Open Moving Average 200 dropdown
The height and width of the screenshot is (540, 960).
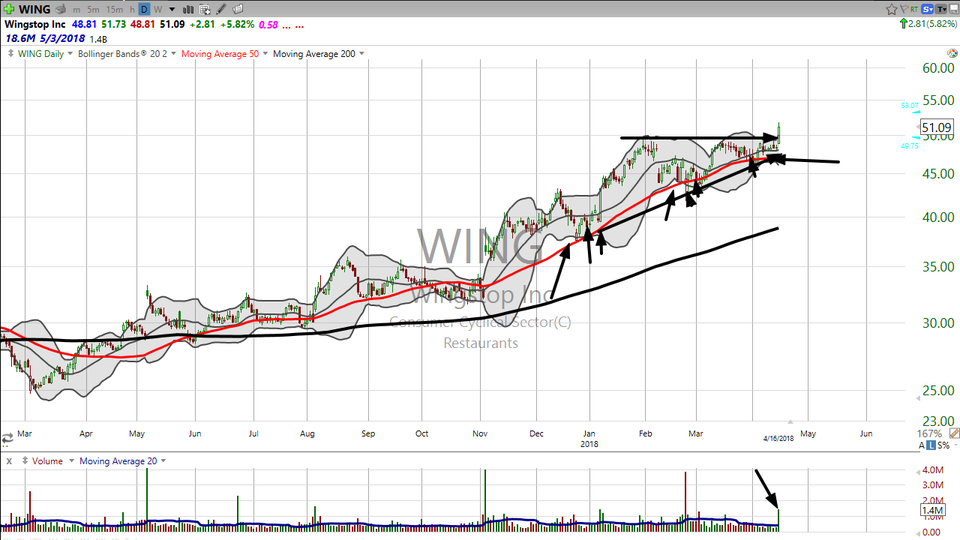(362, 54)
